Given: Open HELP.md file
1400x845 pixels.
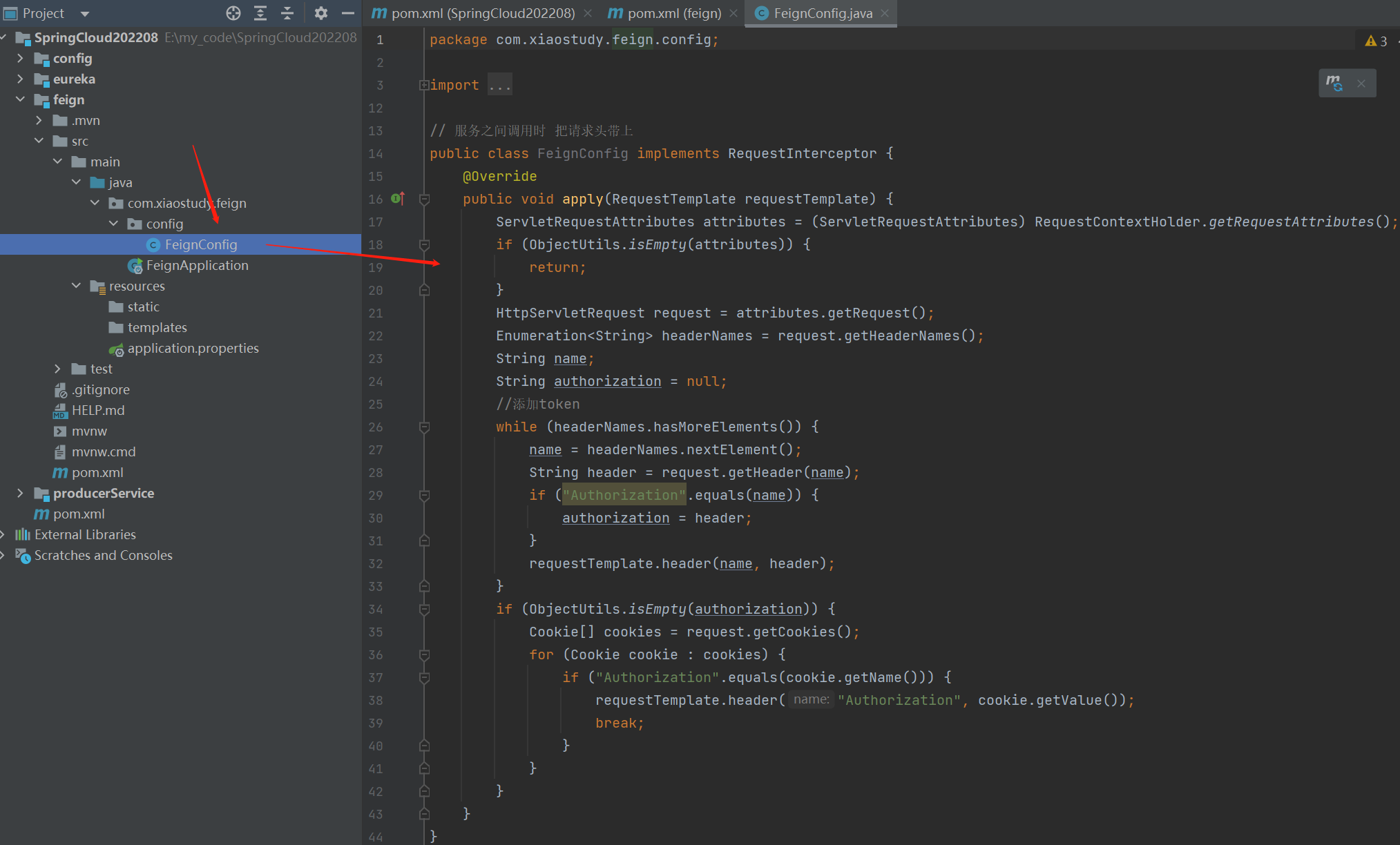Looking at the screenshot, I should pos(98,410).
